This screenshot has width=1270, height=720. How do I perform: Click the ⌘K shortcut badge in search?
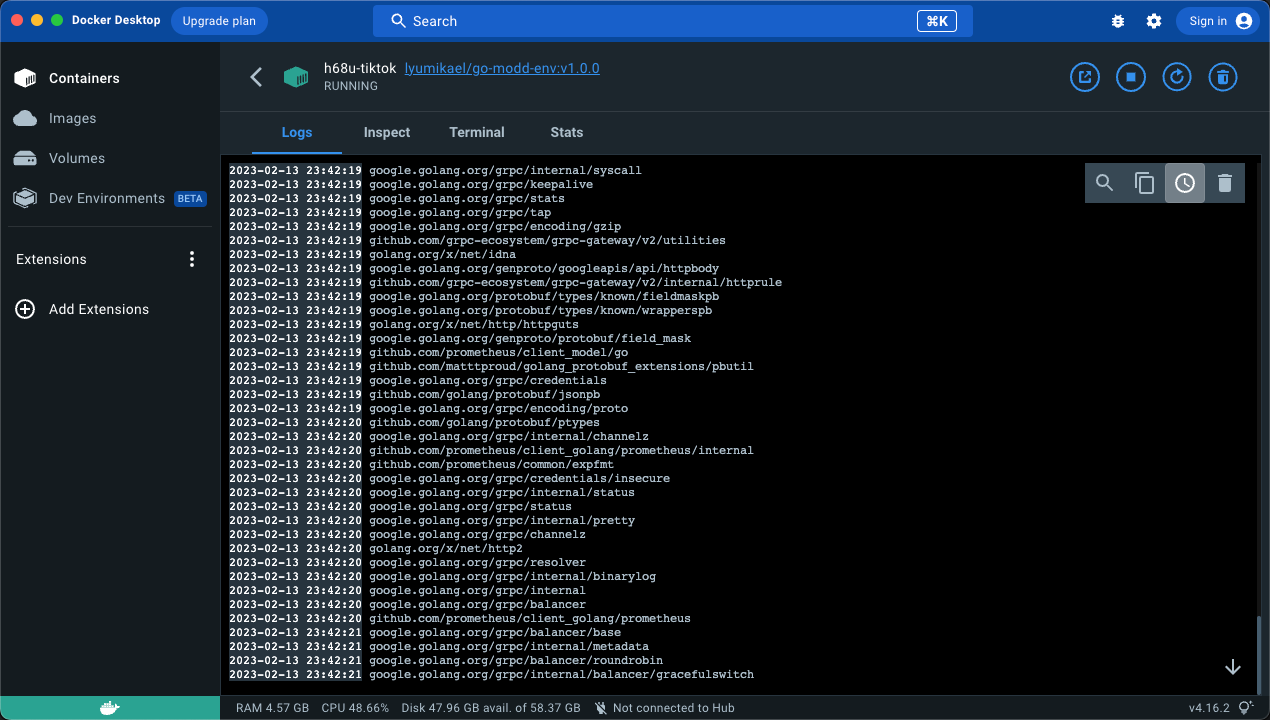pos(936,21)
